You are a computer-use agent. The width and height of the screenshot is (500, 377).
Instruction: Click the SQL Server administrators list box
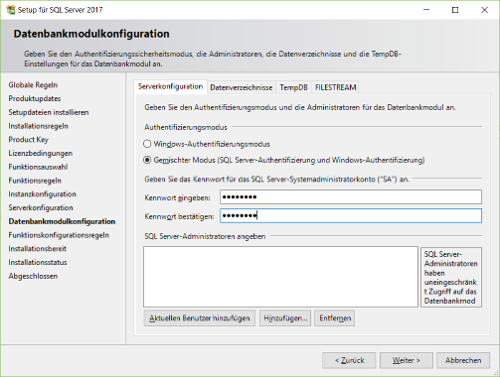pos(281,277)
